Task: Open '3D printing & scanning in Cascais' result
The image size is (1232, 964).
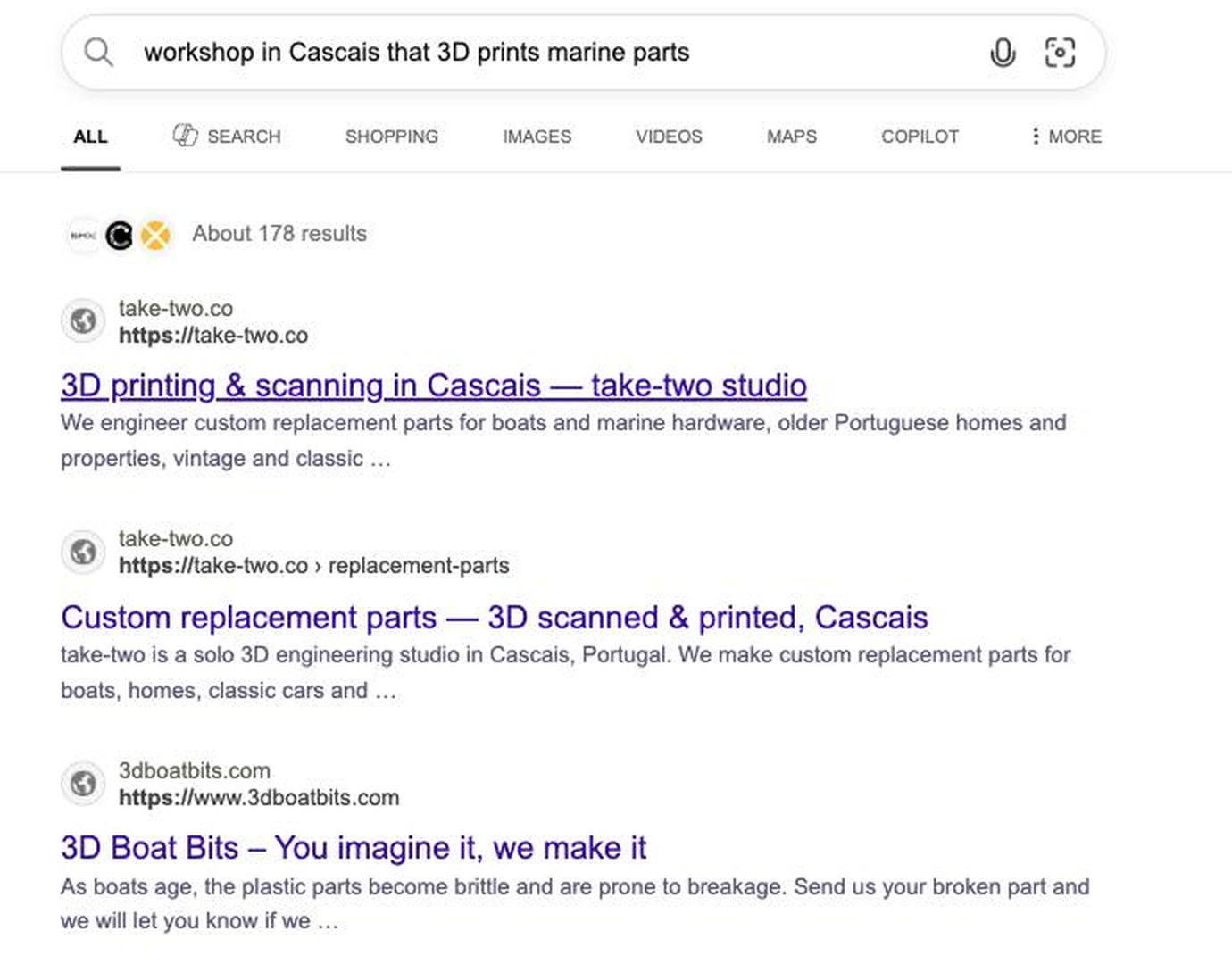Action: (x=434, y=386)
